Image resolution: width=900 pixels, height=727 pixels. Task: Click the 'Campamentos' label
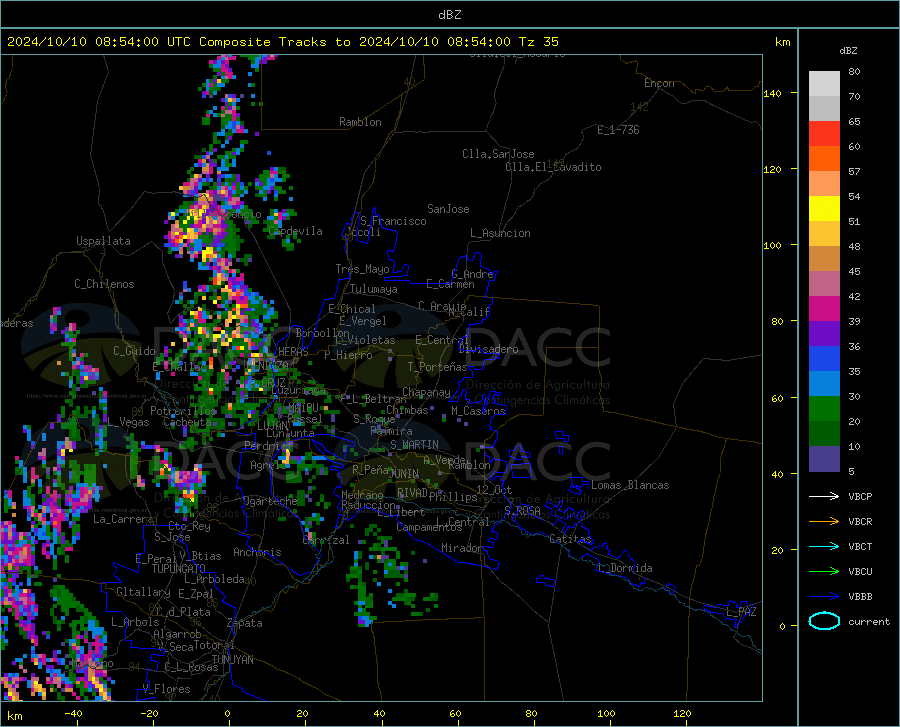tap(429, 527)
